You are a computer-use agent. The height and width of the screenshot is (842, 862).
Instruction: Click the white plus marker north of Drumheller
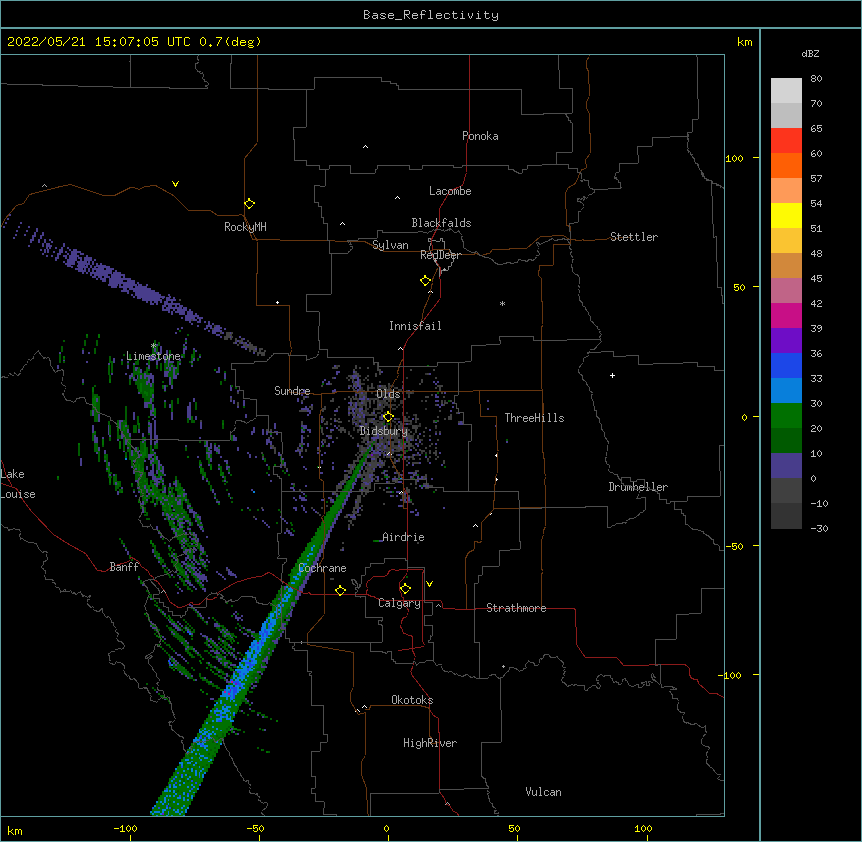pos(612,375)
